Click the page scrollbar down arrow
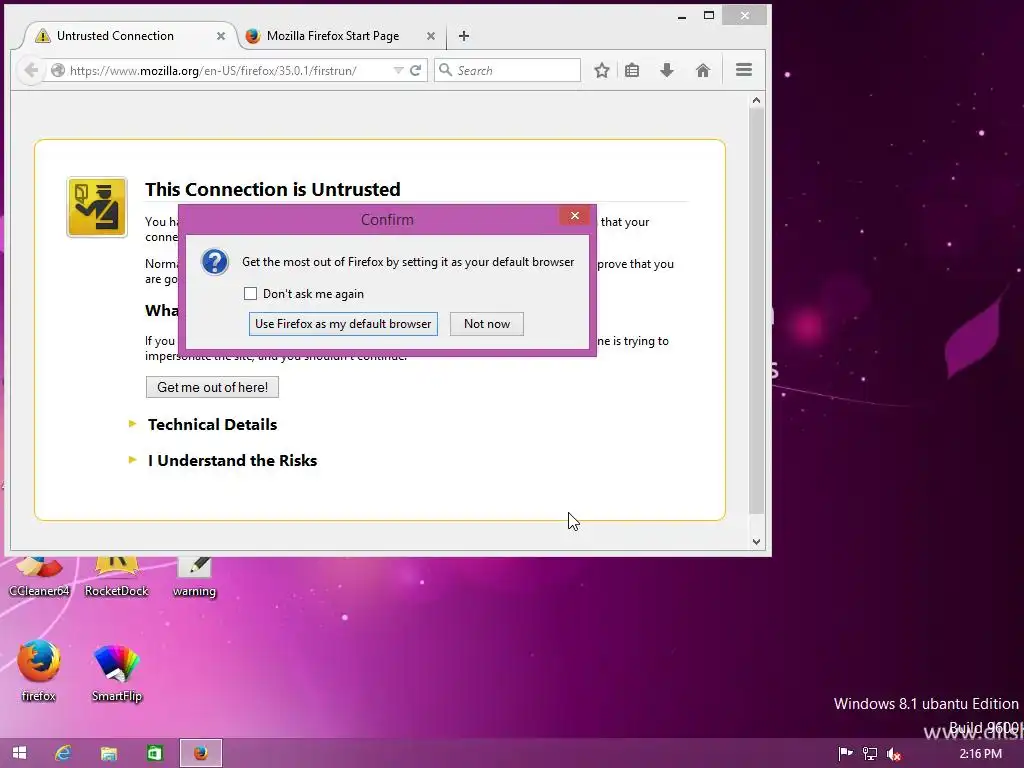 [756, 541]
